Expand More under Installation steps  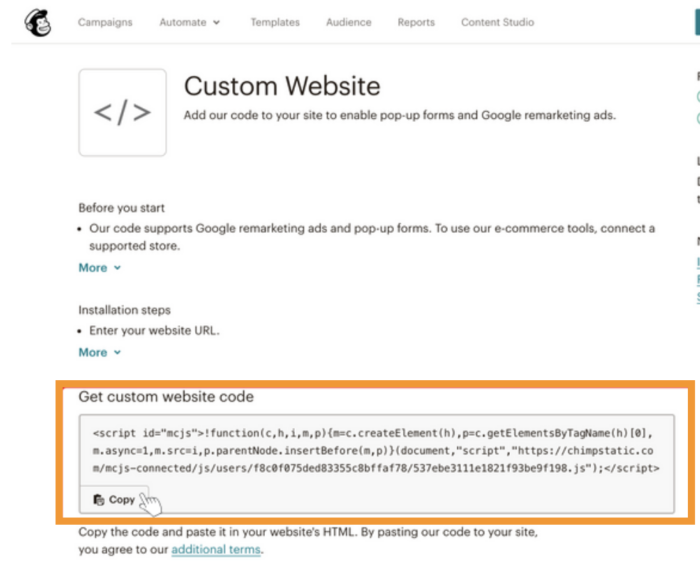100,353
